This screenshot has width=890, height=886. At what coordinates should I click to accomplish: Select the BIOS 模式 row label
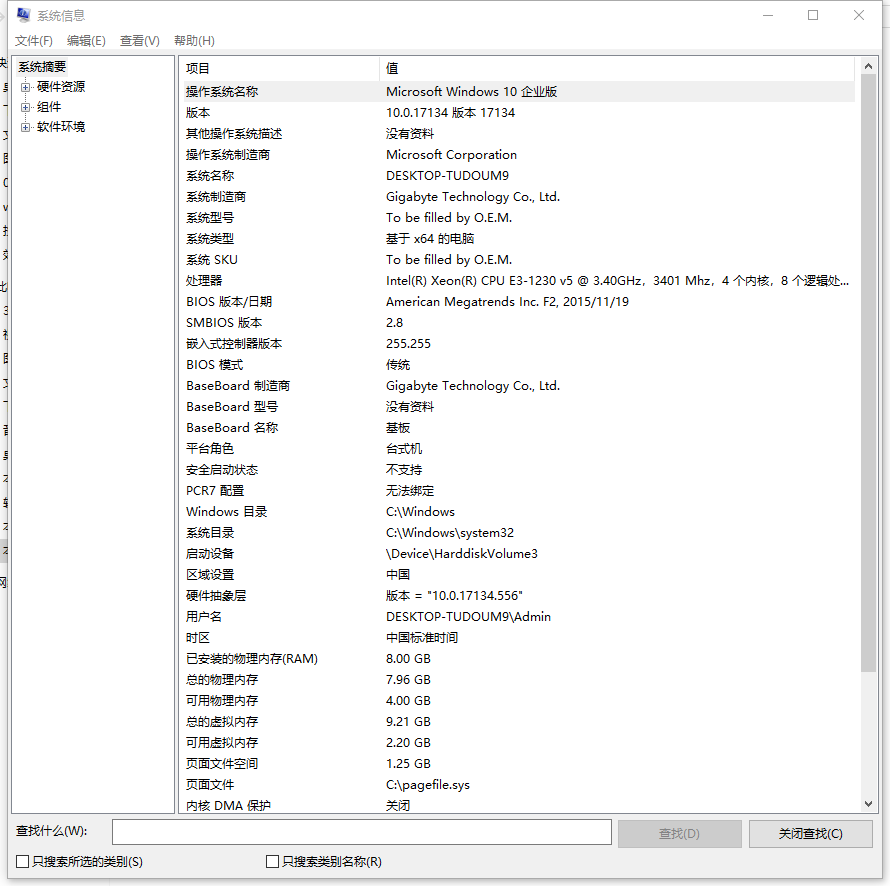coord(215,365)
